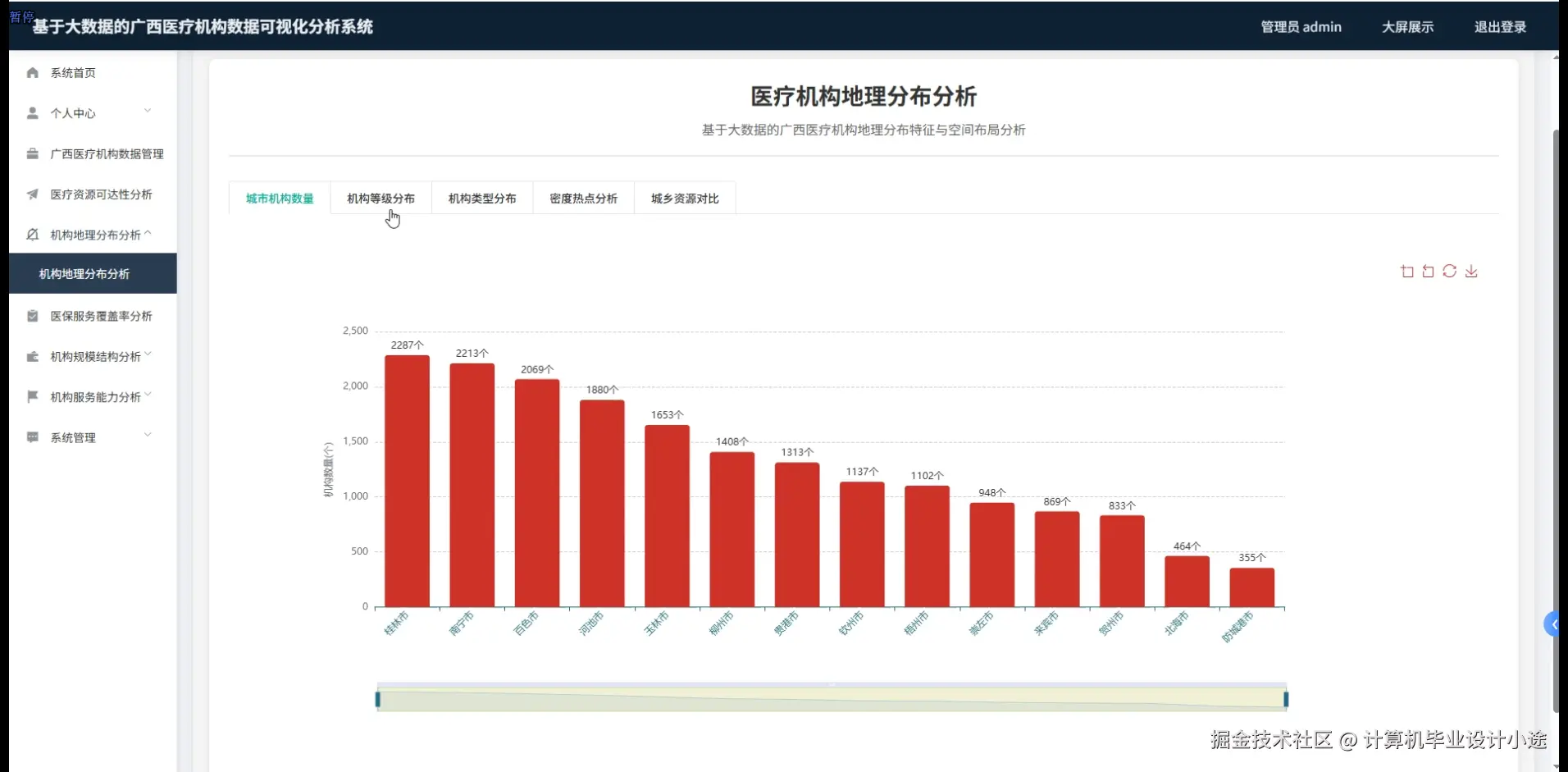The width and height of the screenshot is (1568, 772).
Task: Download the chart using the download icon
Action: (x=1472, y=271)
